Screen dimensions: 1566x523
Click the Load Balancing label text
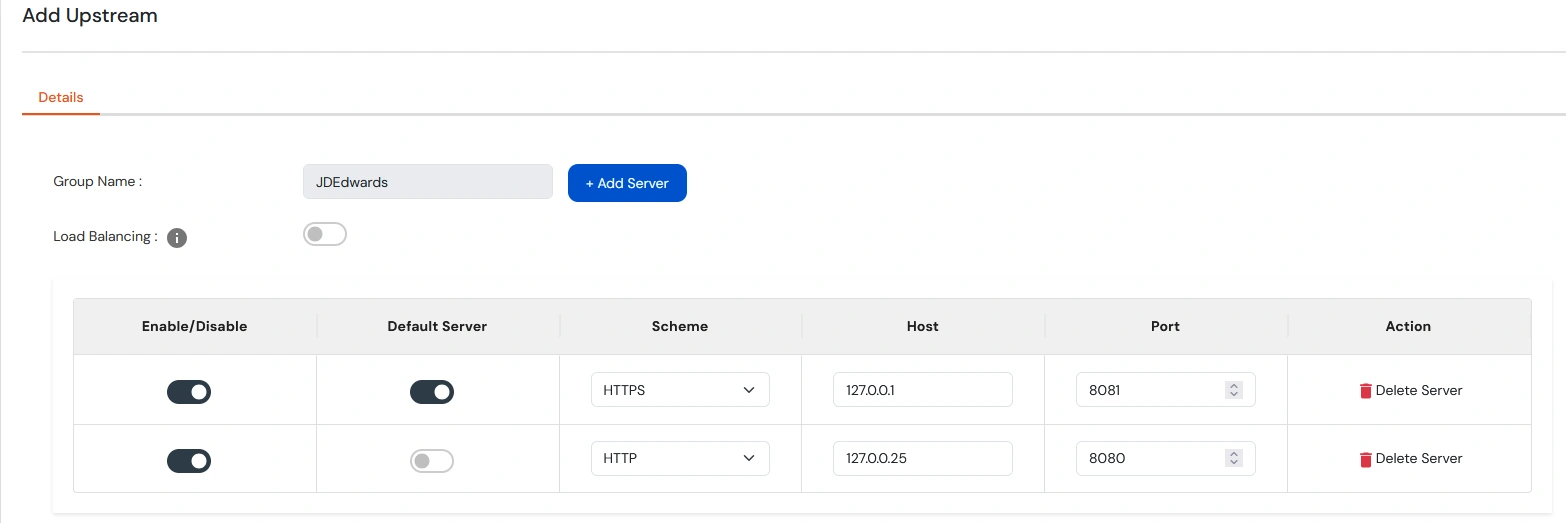(105, 237)
